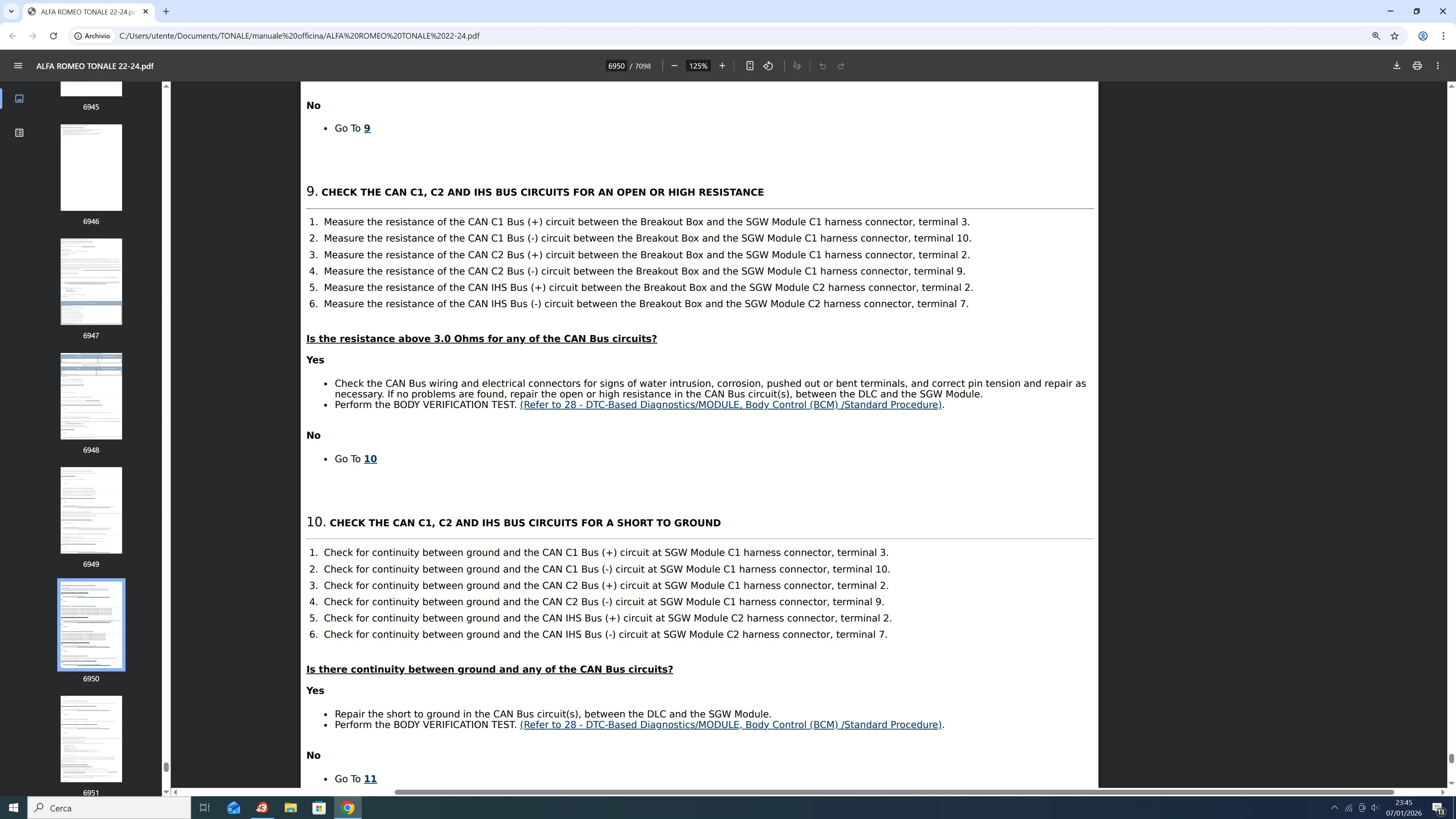This screenshot has height=819, width=1456.
Task: Bookmark this page with the star icon
Action: tap(1395, 36)
